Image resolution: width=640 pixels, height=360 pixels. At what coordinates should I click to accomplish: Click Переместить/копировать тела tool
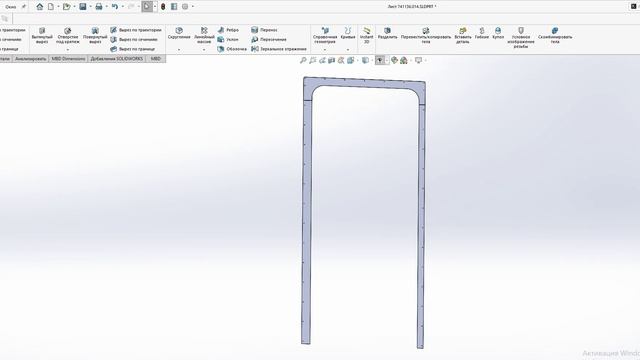click(x=426, y=36)
